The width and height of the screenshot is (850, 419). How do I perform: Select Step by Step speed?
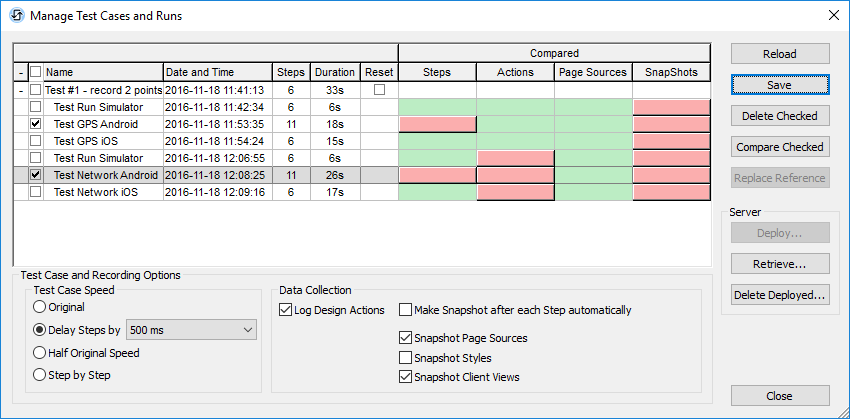[41, 375]
